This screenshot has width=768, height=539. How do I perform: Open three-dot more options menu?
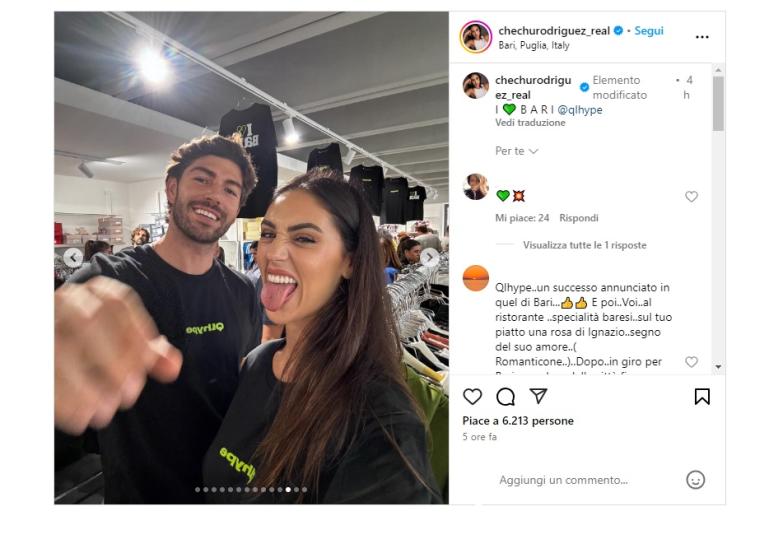[x=702, y=37]
